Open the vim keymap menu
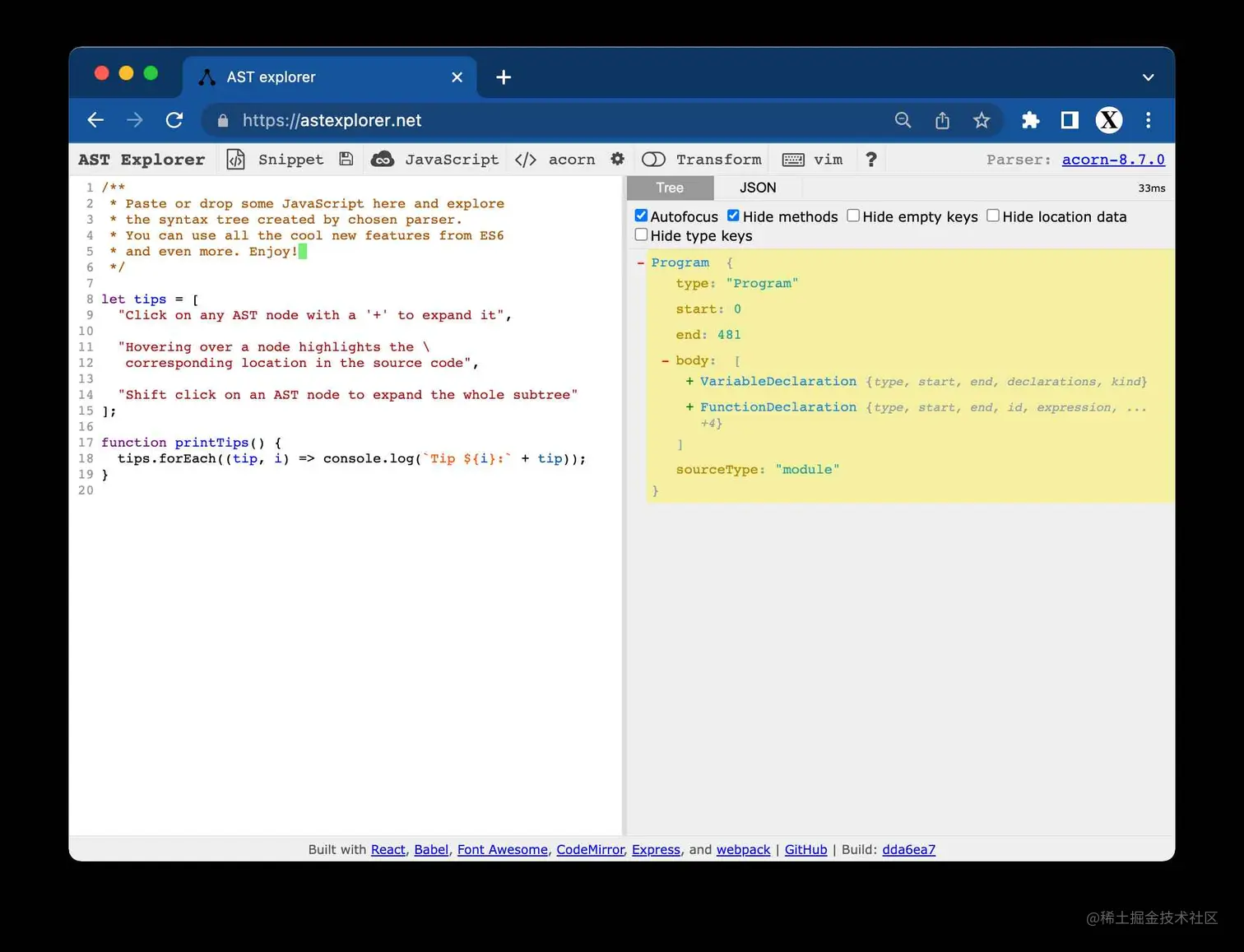The width and height of the screenshot is (1244, 952). [x=828, y=160]
